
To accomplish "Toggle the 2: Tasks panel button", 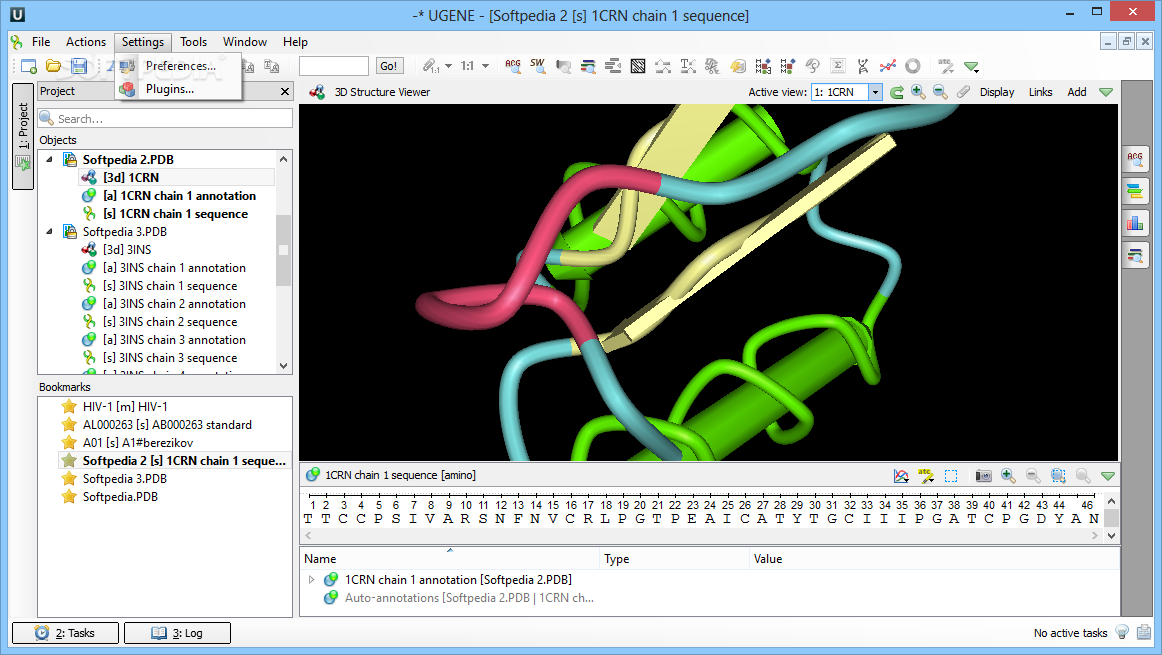I will (65, 633).
